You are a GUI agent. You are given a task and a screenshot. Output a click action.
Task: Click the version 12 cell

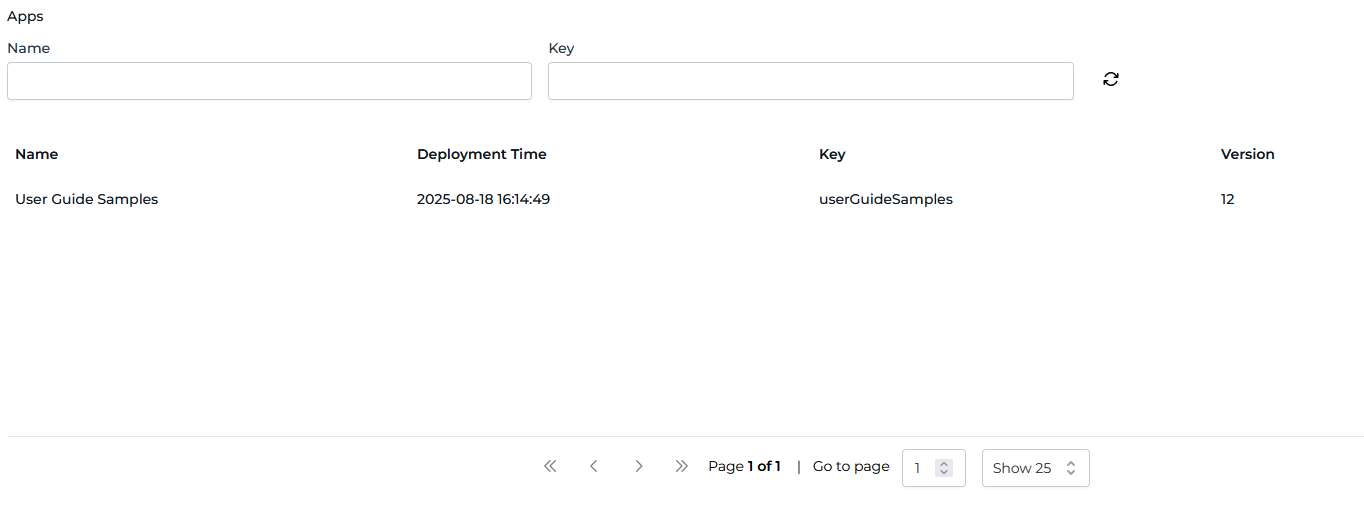tap(1228, 199)
